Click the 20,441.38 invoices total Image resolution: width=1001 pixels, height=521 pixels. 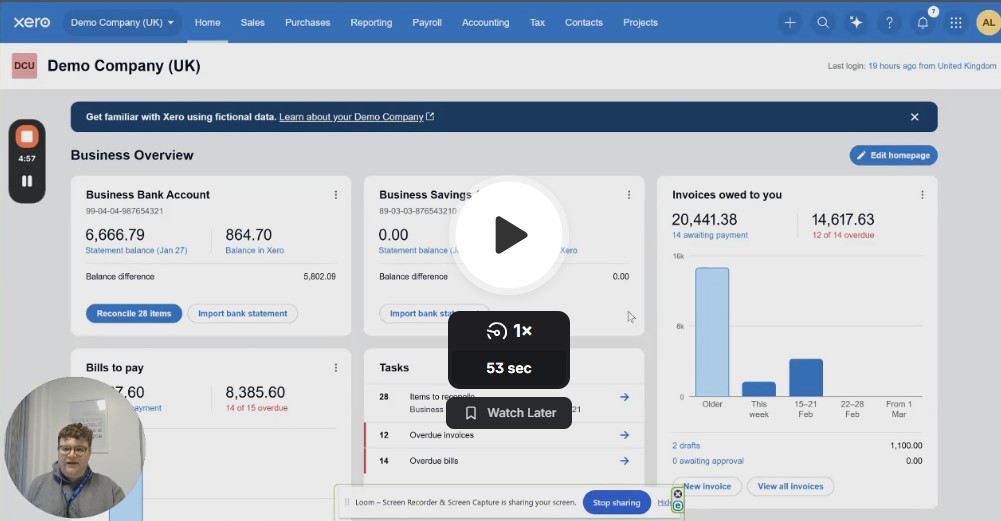[x=704, y=220]
